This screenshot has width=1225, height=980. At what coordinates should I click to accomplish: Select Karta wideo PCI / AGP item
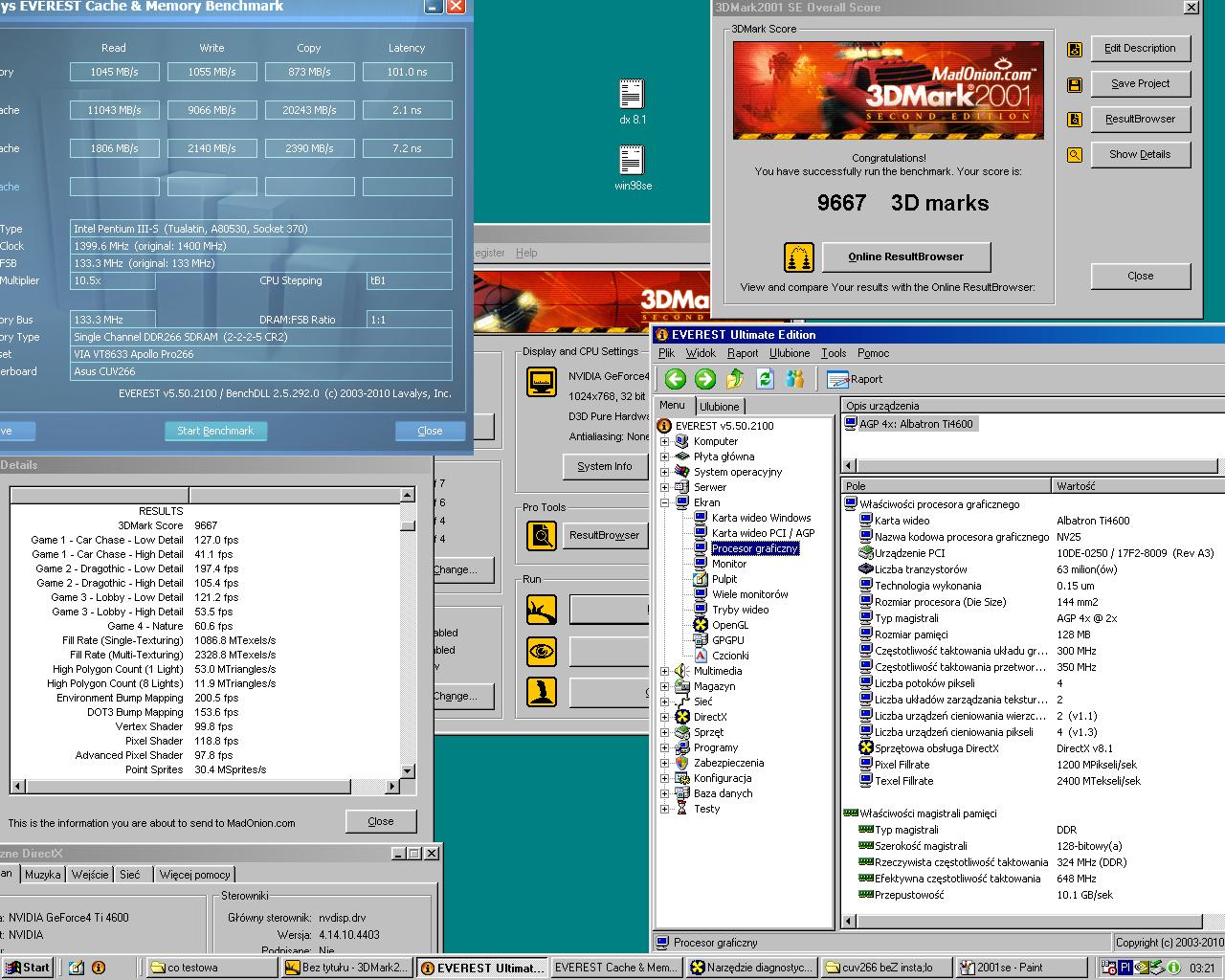763,533
